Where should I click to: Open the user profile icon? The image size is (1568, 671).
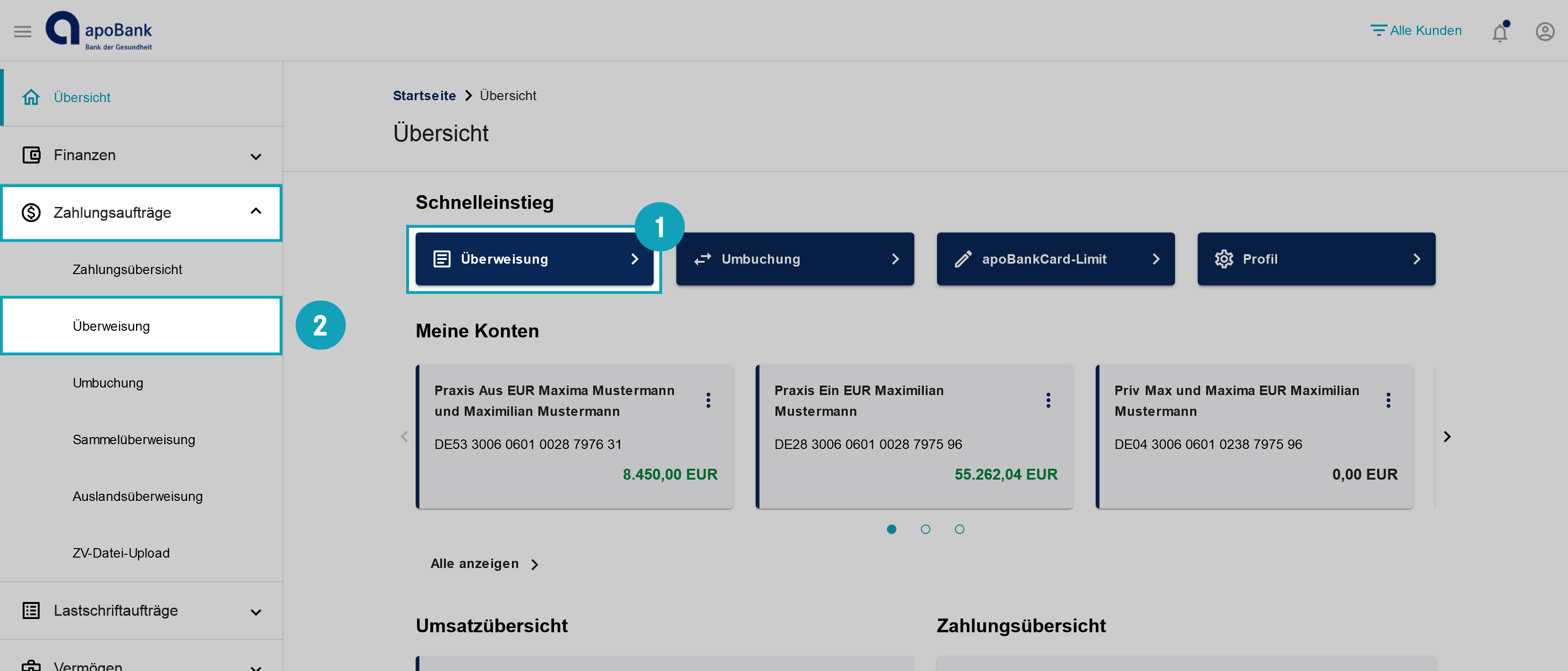[x=1544, y=32]
